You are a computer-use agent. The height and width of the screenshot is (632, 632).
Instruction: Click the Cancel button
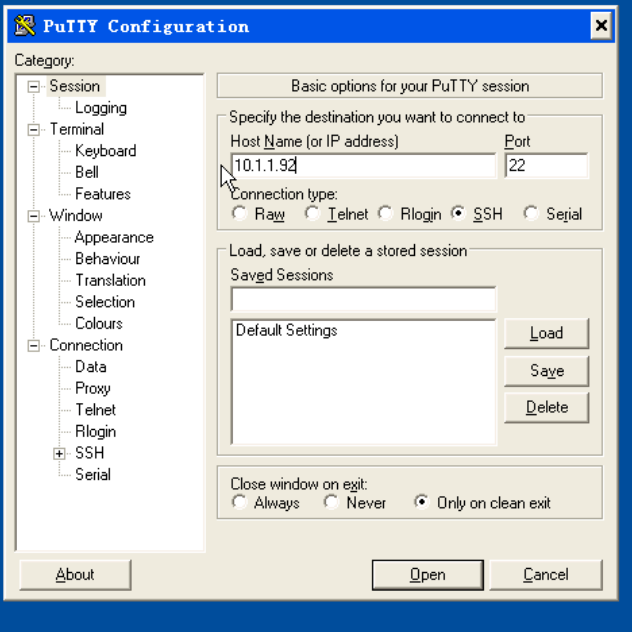[546, 575]
